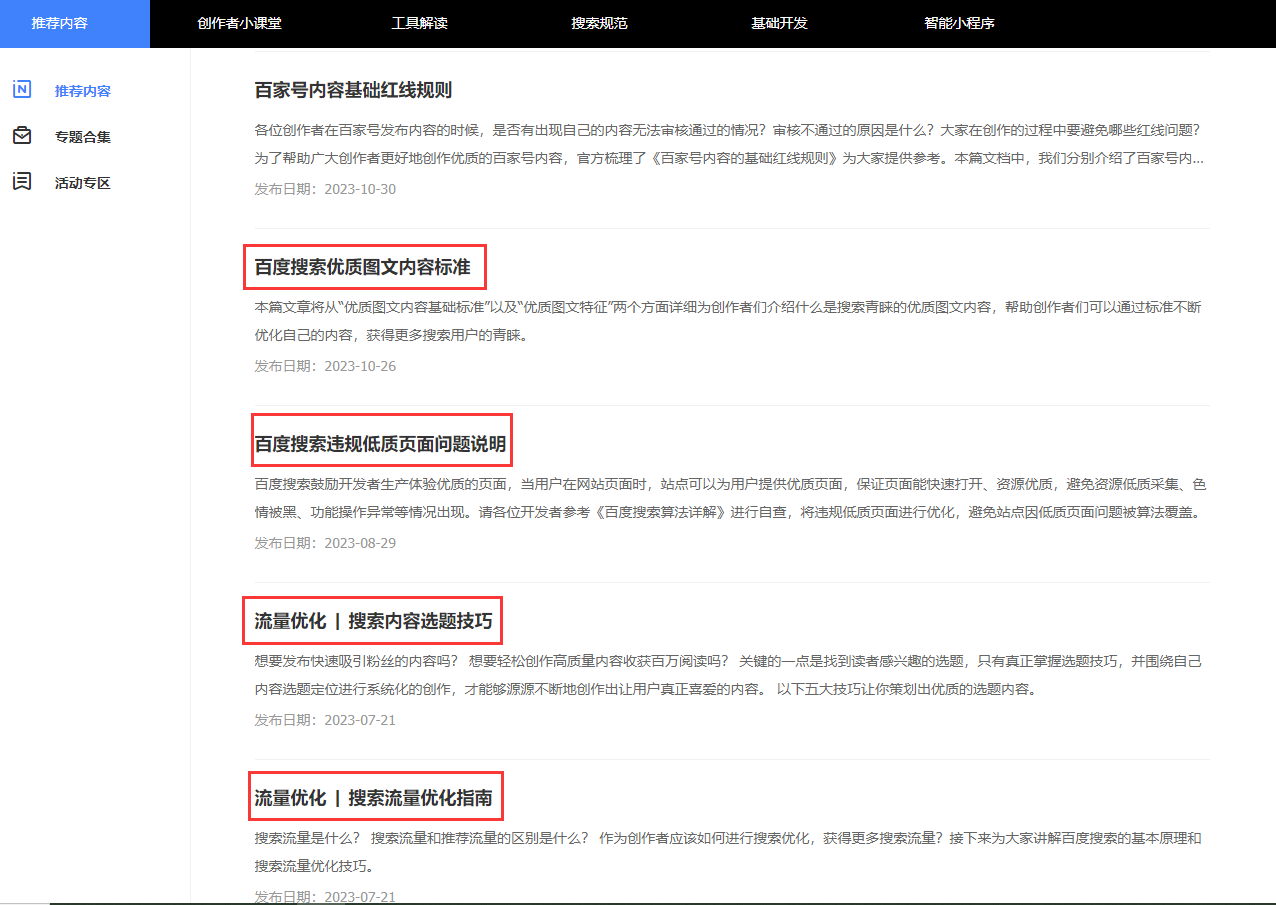The image size is (1276, 905).
Task: Click the summary starting 想要发布快速吸引粉丝
Action: tap(728, 675)
